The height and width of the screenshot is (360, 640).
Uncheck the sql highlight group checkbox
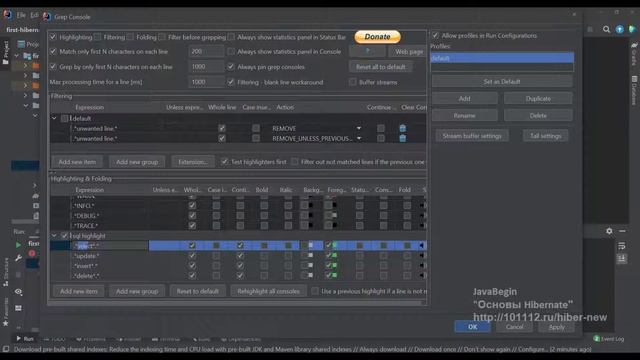(64, 236)
